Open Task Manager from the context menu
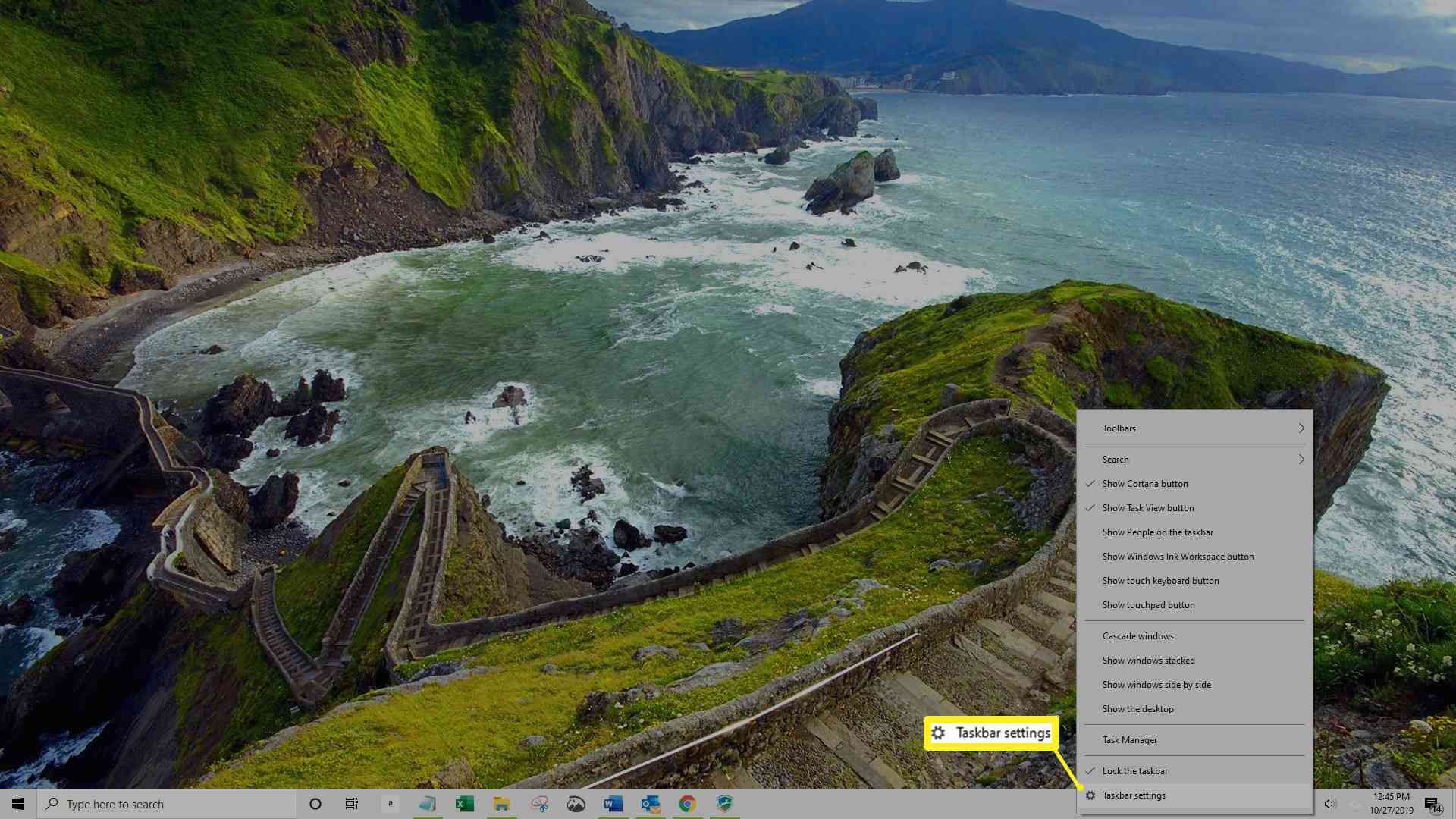 pyautogui.click(x=1194, y=740)
